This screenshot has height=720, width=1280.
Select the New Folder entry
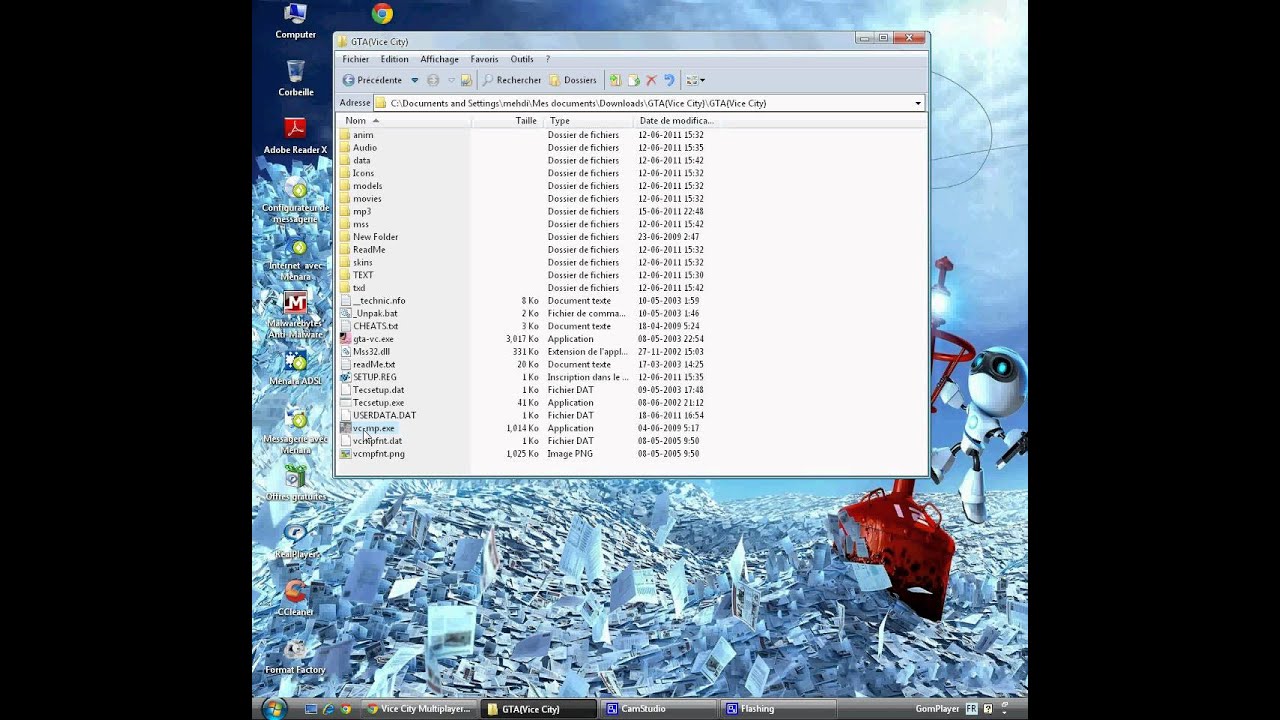369,237
